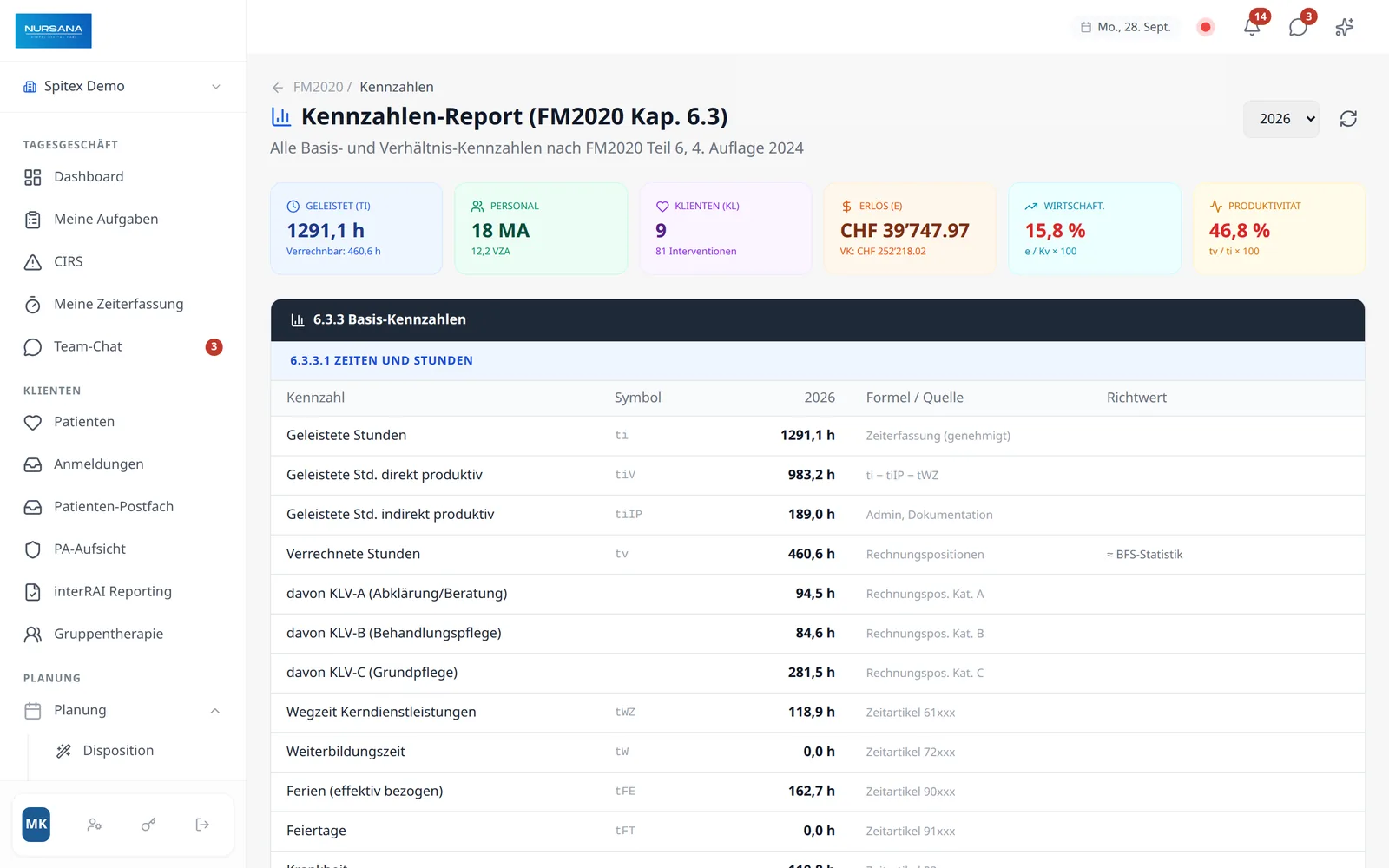Refresh the Kennzahlen report
Screen dimensions: 1389x868
pyautogui.click(x=1348, y=119)
